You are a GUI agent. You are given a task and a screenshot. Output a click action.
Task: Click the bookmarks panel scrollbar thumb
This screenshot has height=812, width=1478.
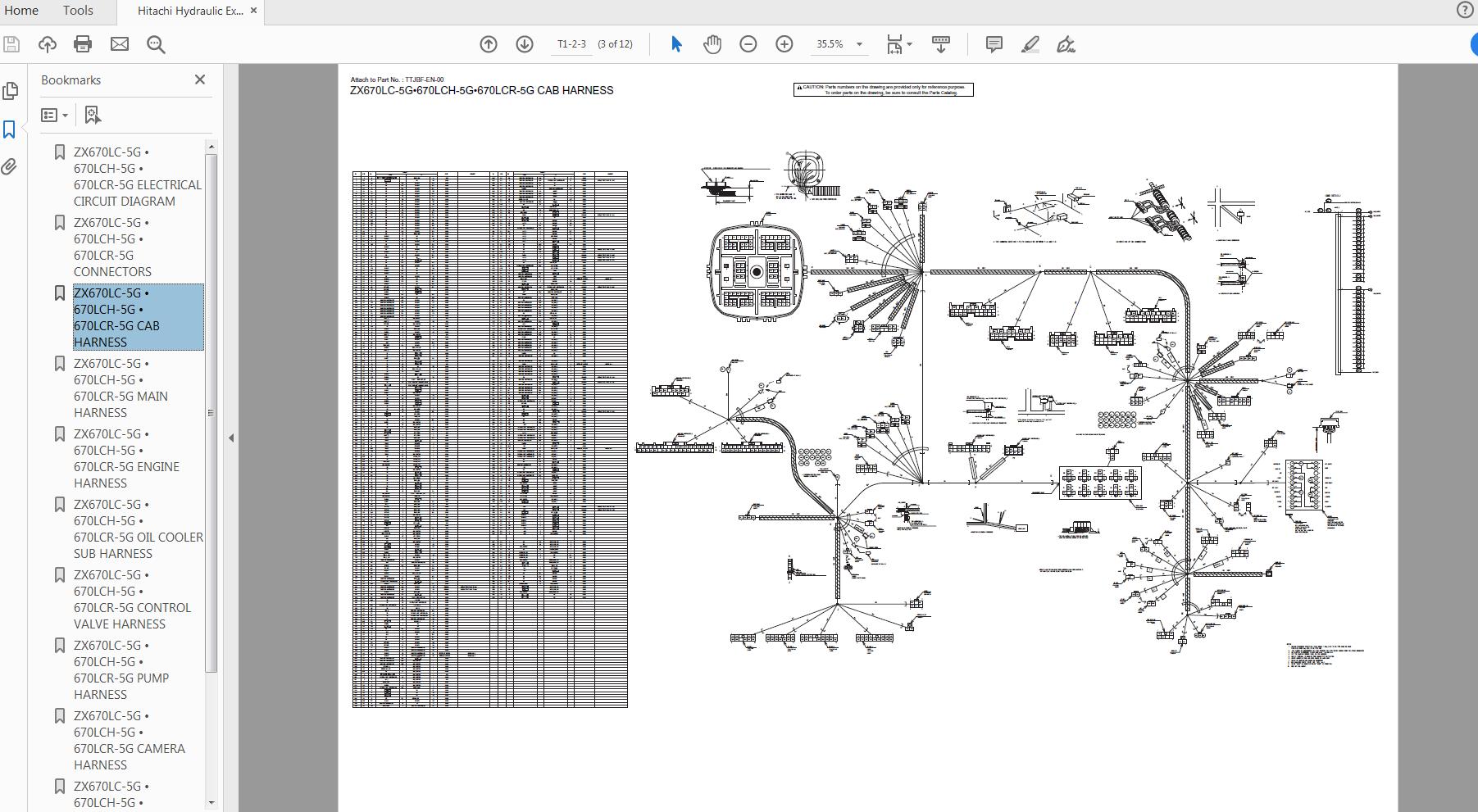click(x=211, y=413)
